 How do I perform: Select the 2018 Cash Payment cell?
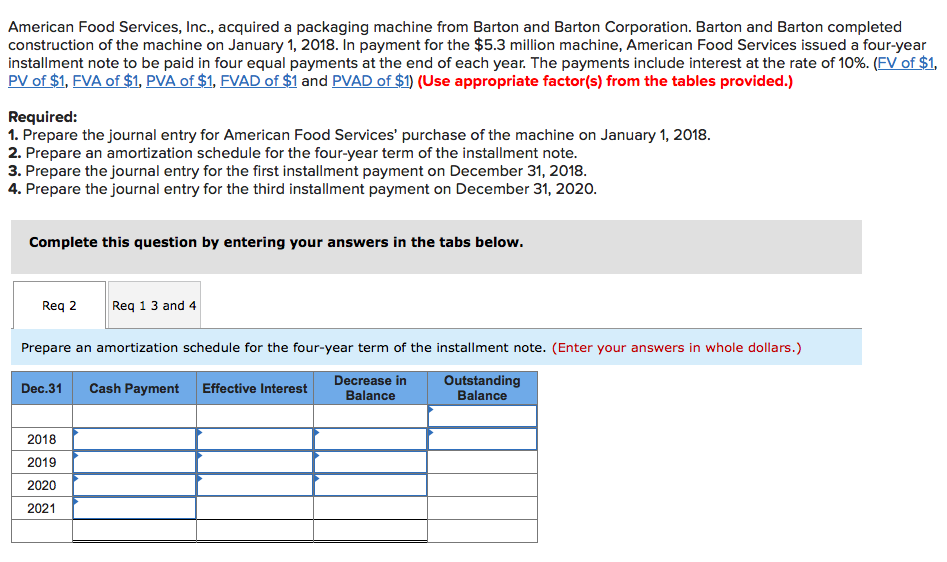pos(134,439)
